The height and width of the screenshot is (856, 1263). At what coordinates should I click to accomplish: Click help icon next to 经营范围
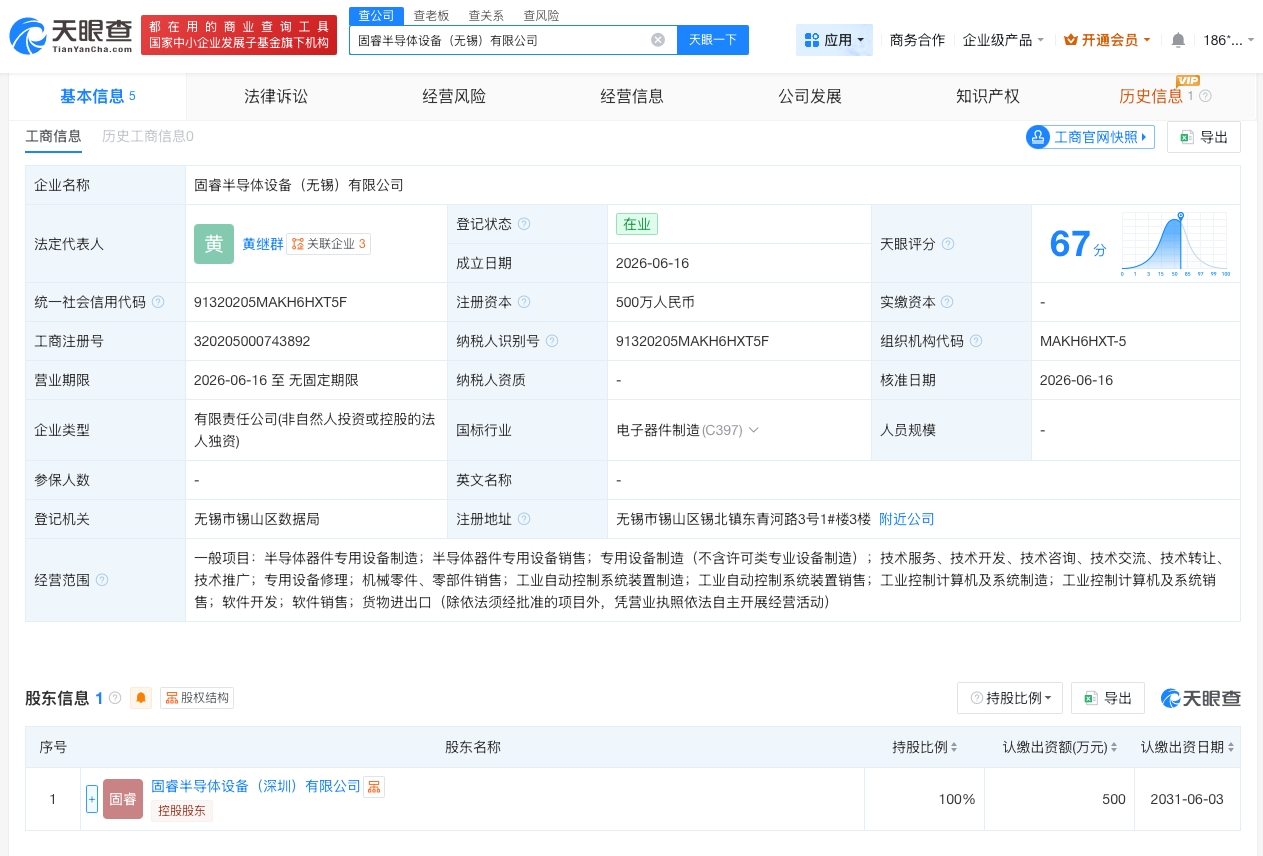point(103,580)
